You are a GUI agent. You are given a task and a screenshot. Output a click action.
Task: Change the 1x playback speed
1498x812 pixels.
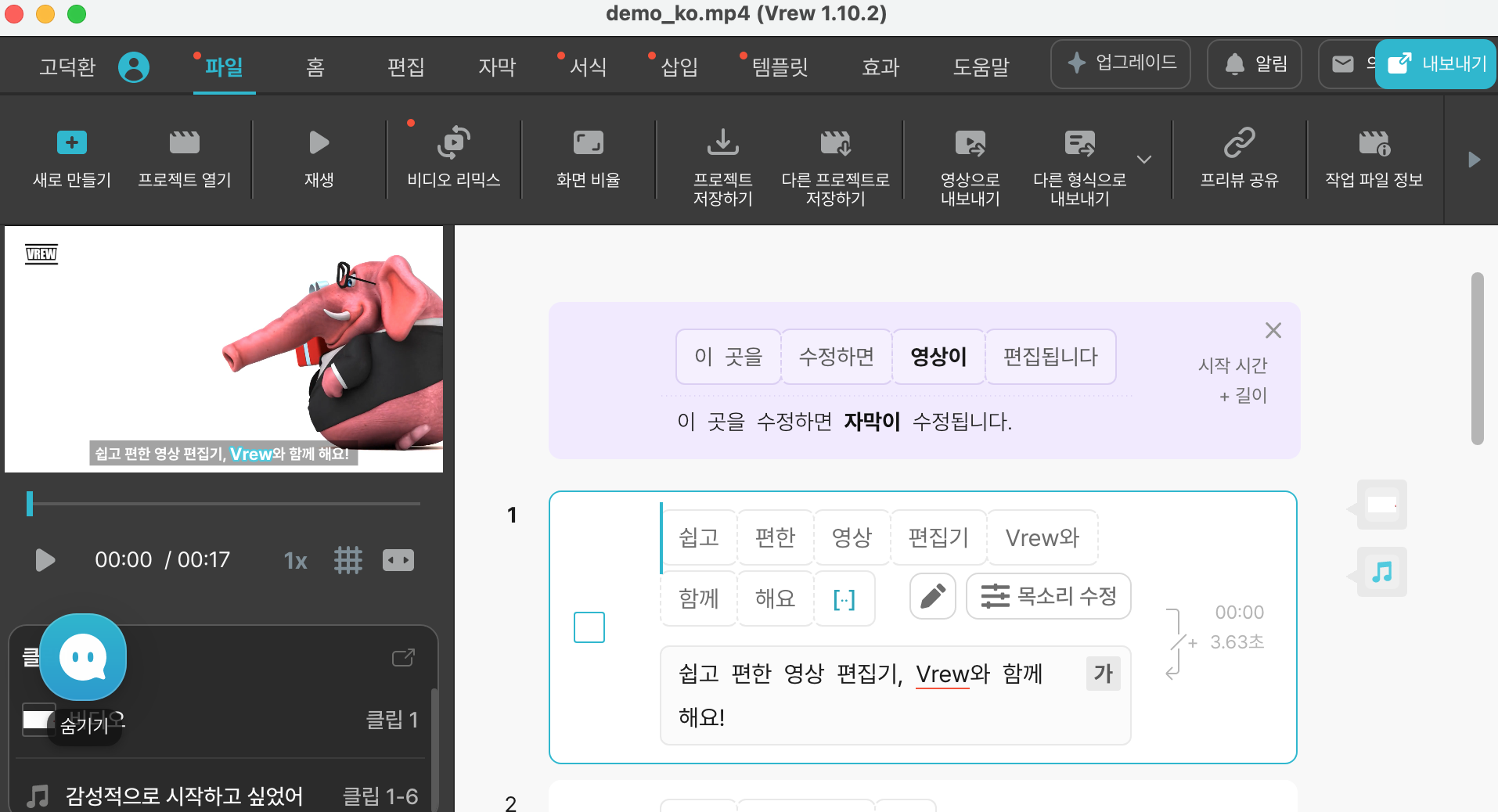point(295,561)
